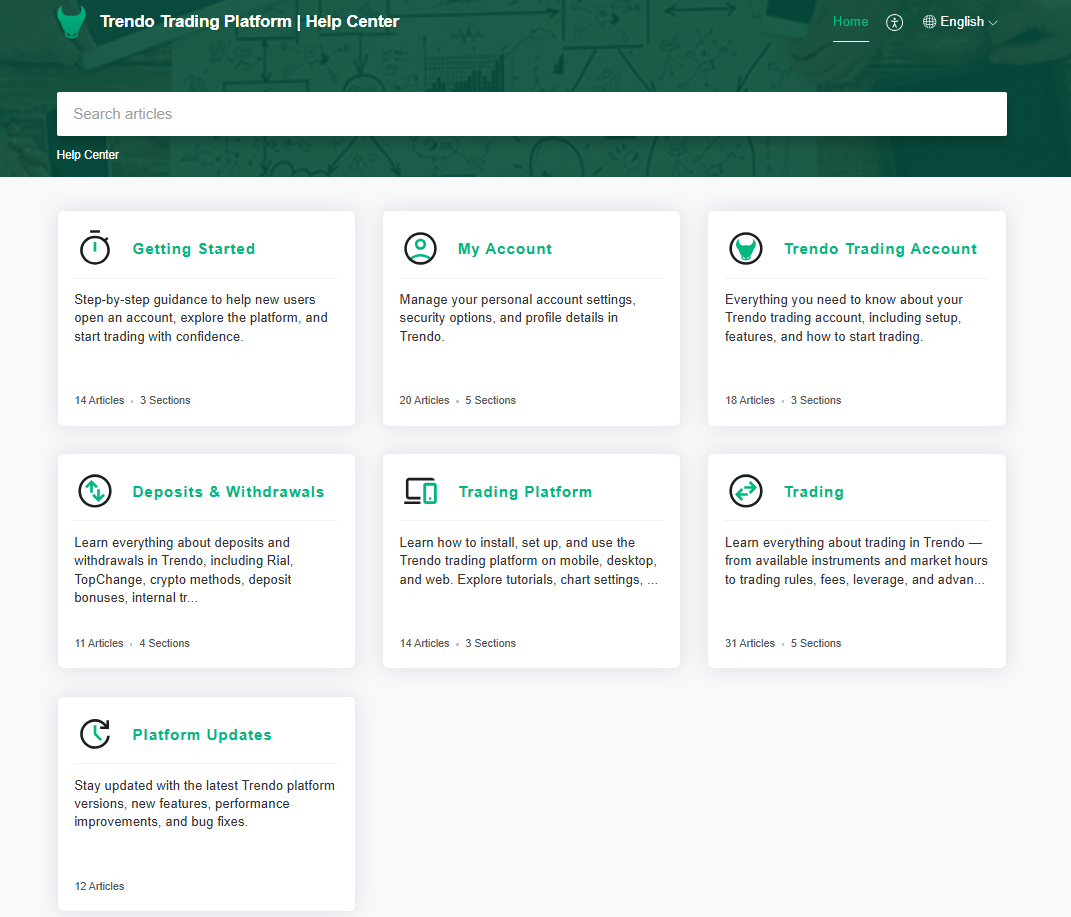Screen dimensions: 1071x917
Task: Open the My Account category
Action: [x=505, y=249]
